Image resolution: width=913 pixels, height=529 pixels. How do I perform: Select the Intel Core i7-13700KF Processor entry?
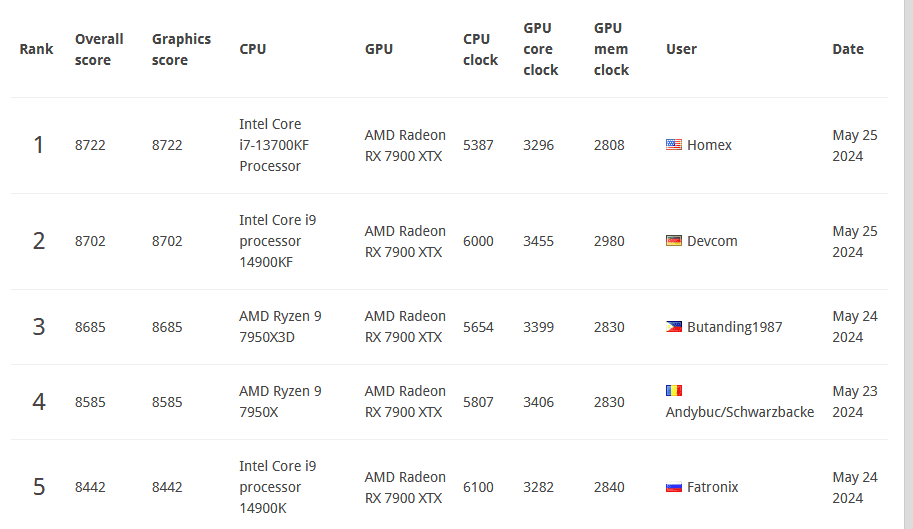pyautogui.click(x=274, y=145)
